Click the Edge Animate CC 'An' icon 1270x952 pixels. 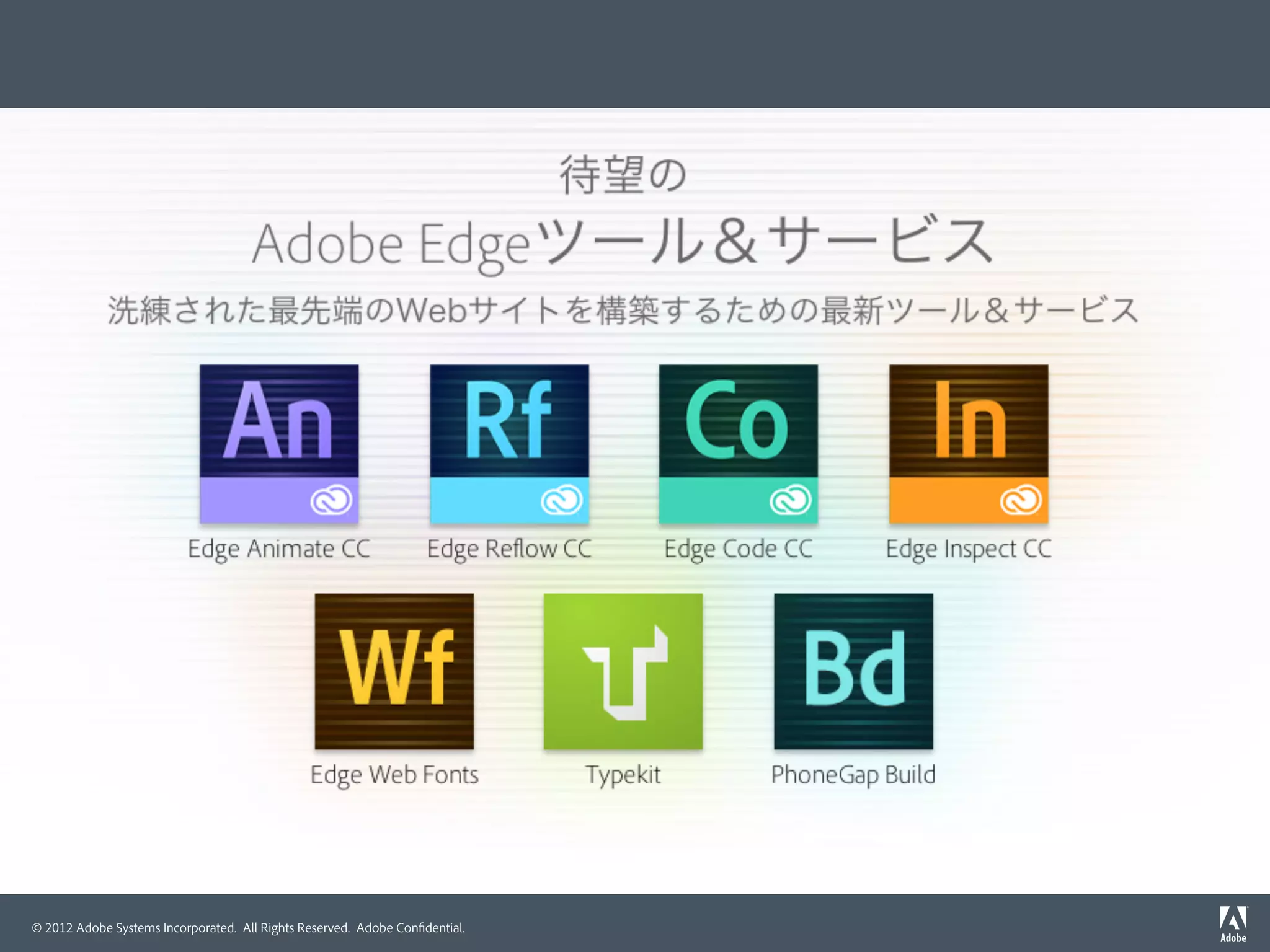tap(279, 444)
